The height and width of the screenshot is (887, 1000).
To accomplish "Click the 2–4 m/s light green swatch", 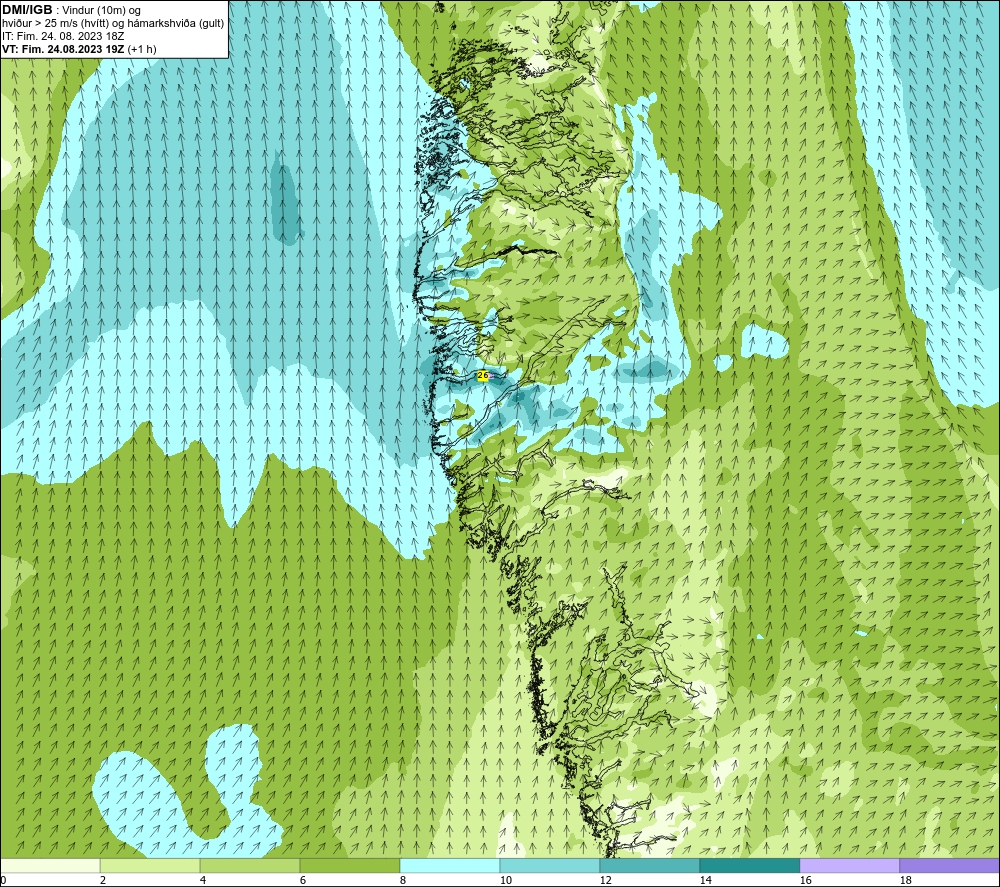I will (150, 865).
